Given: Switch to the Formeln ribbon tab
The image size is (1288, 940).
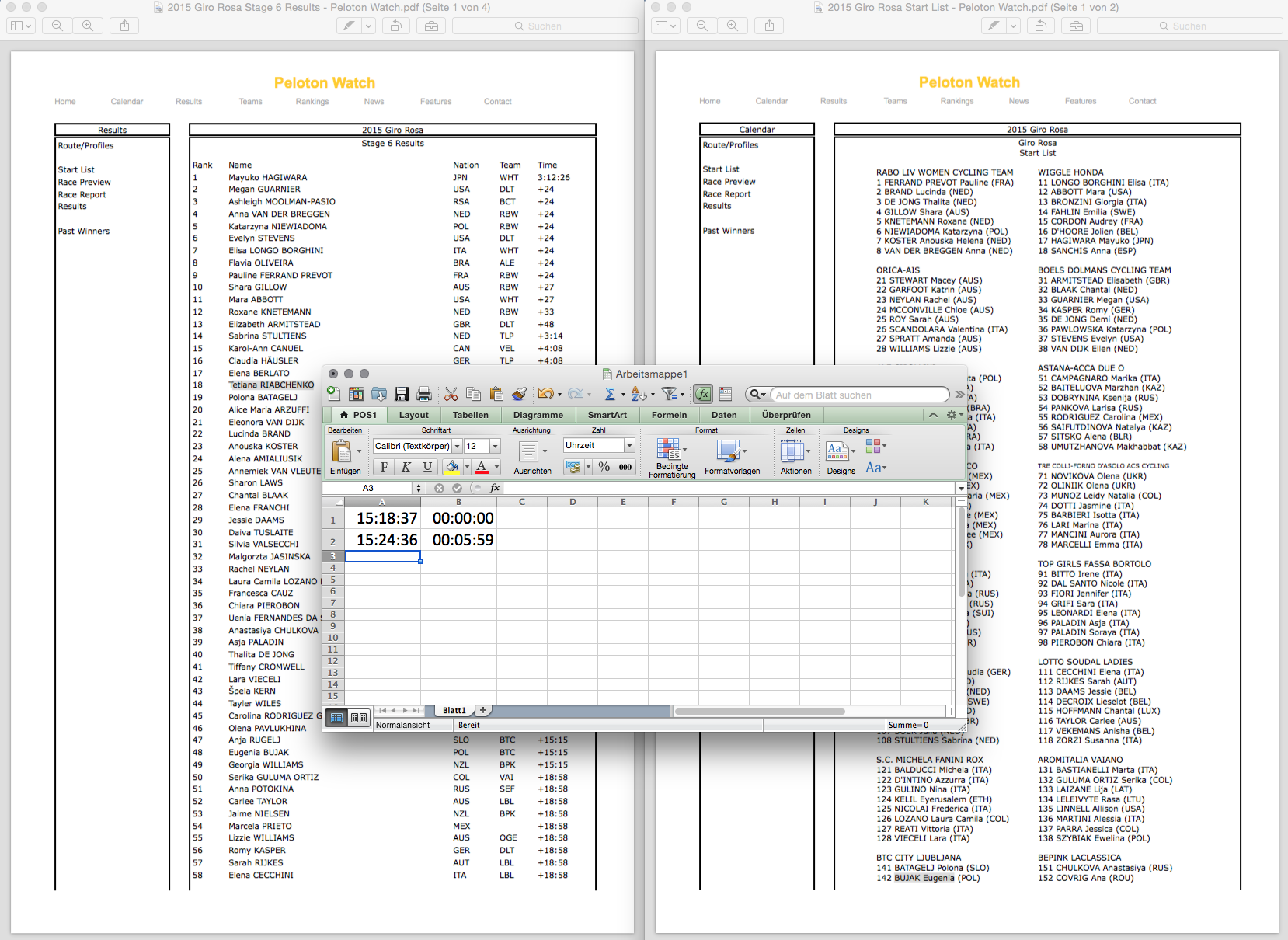Looking at the screenshot, I should [669, 415].
